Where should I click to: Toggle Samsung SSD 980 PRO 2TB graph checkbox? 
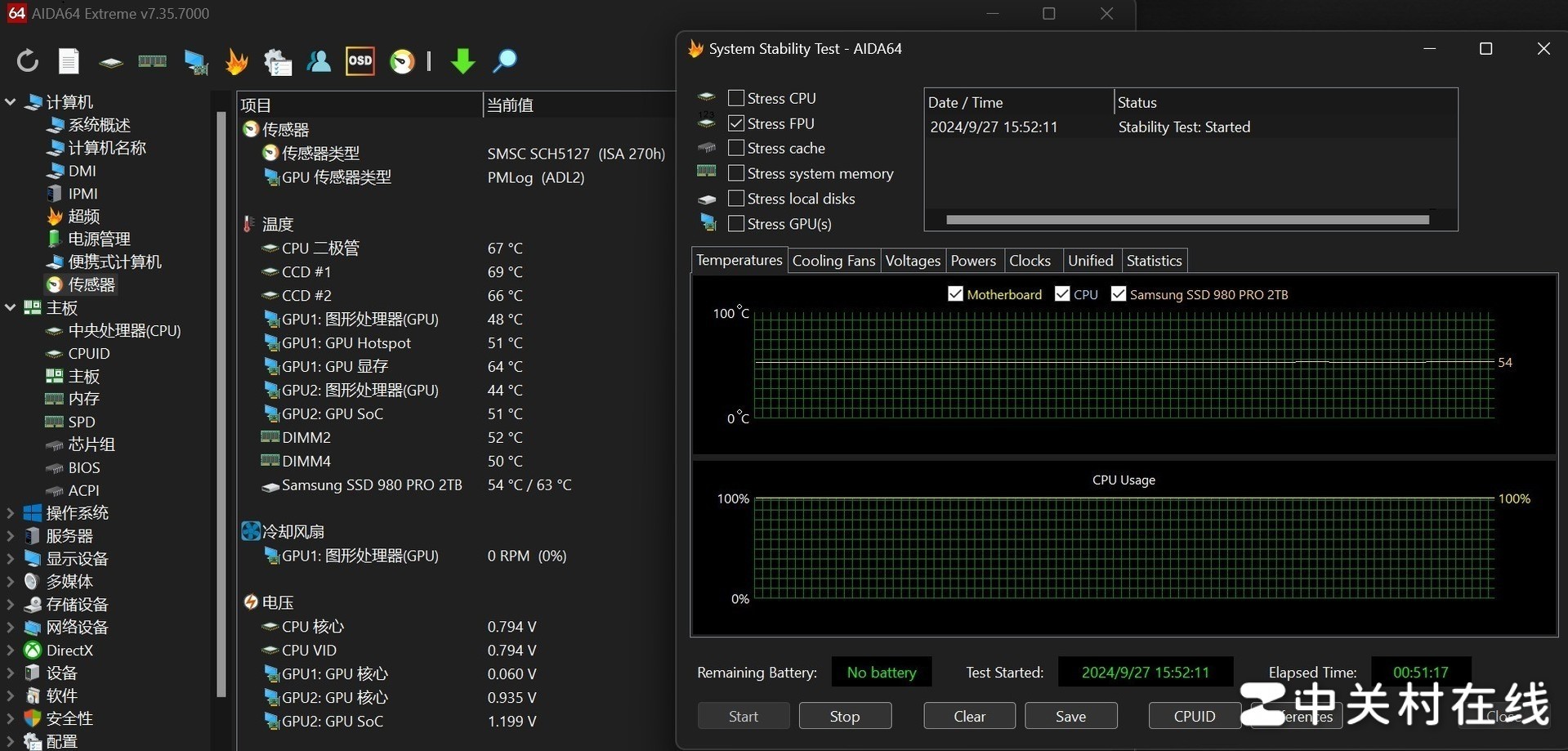click(x=1119, y=294)
